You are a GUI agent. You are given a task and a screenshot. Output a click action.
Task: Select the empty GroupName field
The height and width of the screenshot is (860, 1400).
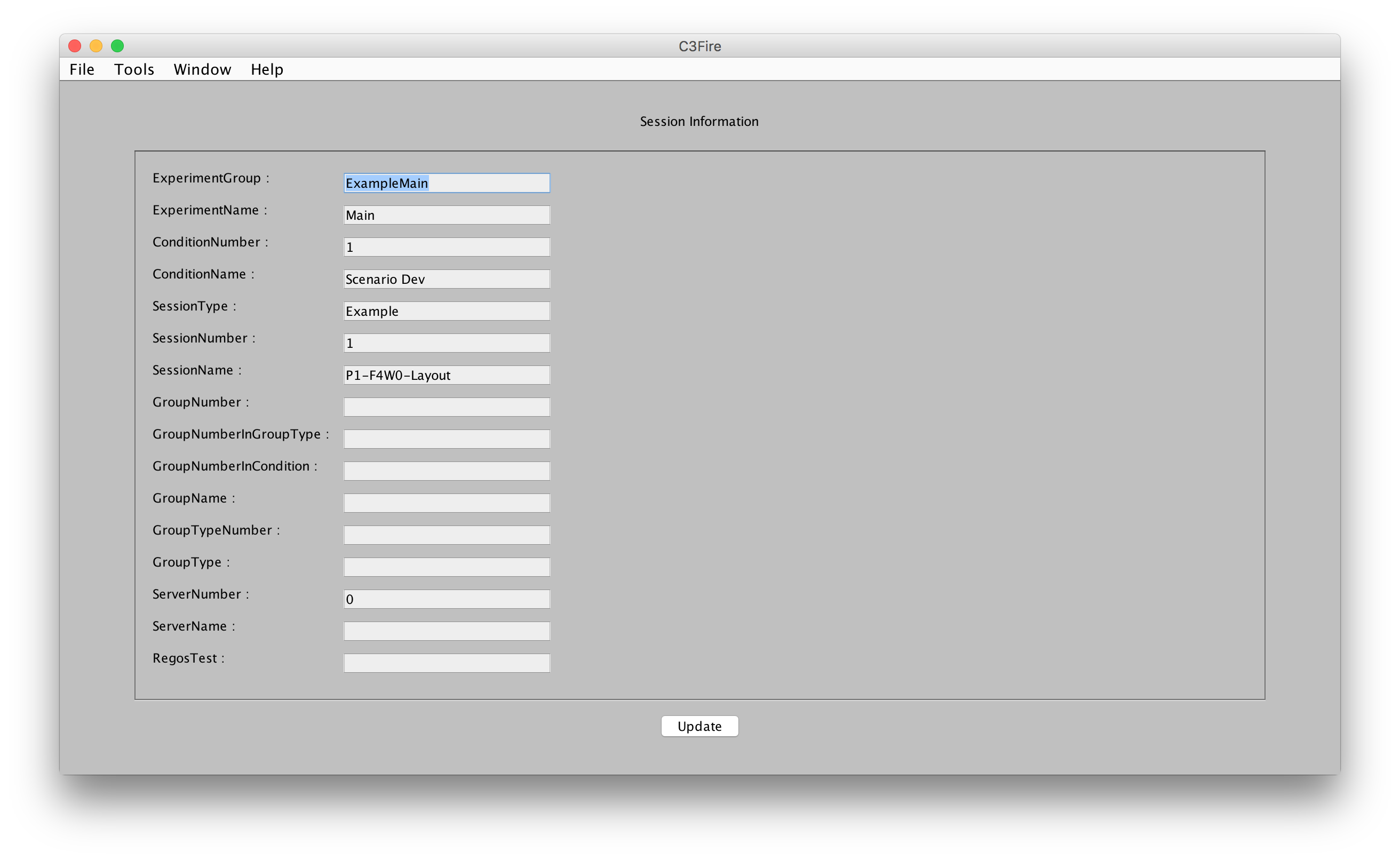[x=447, y=503]
